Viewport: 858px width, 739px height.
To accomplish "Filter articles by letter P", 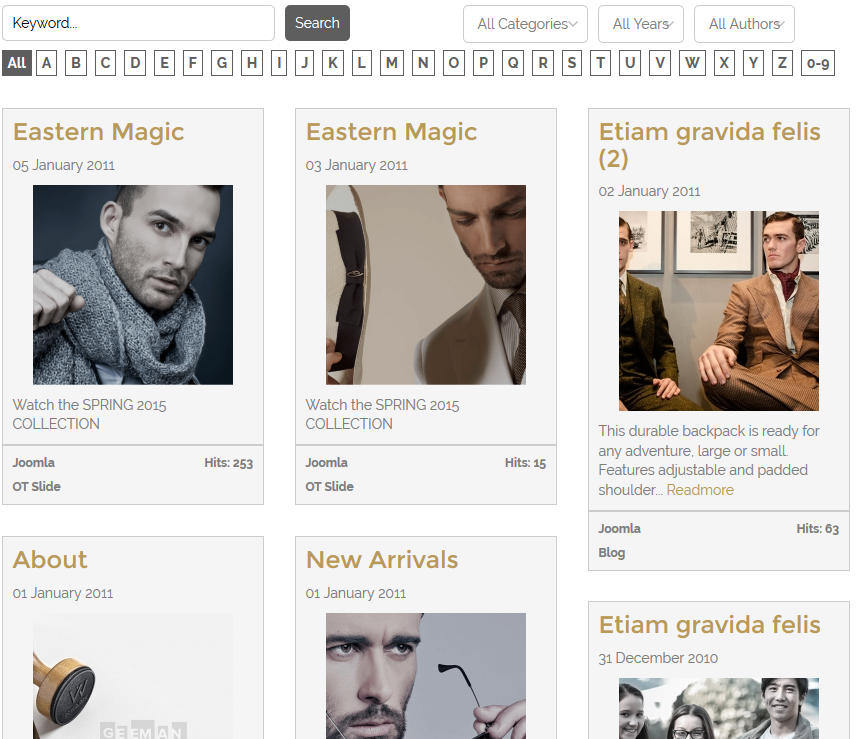I will (x=483, y=63).
